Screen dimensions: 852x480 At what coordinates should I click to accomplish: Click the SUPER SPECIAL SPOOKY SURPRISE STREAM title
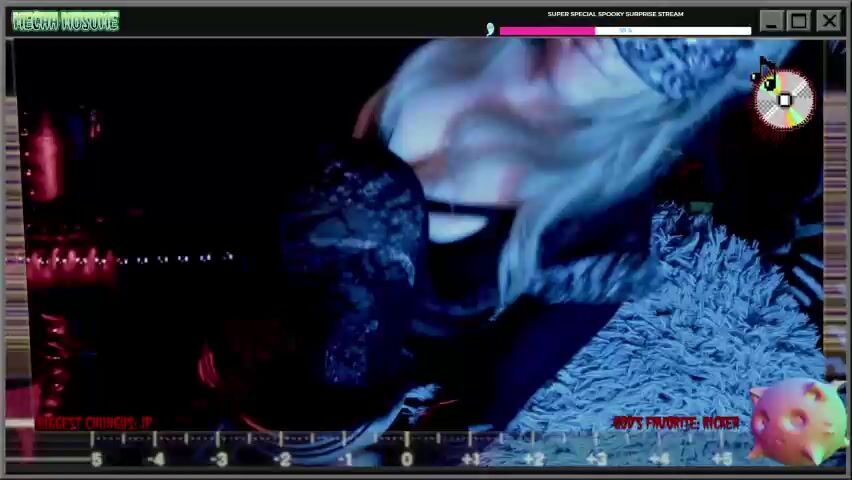[615, 14]
